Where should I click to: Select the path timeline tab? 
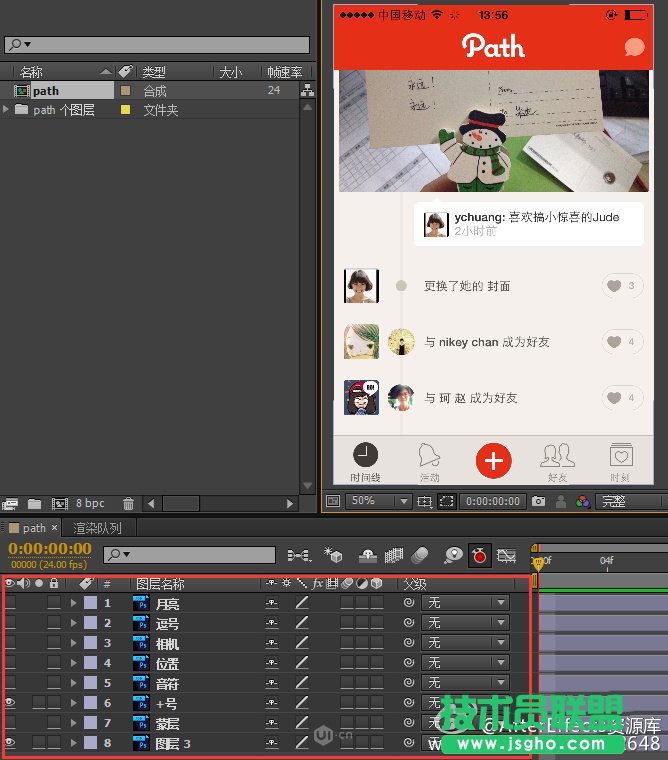click(34, 528)
